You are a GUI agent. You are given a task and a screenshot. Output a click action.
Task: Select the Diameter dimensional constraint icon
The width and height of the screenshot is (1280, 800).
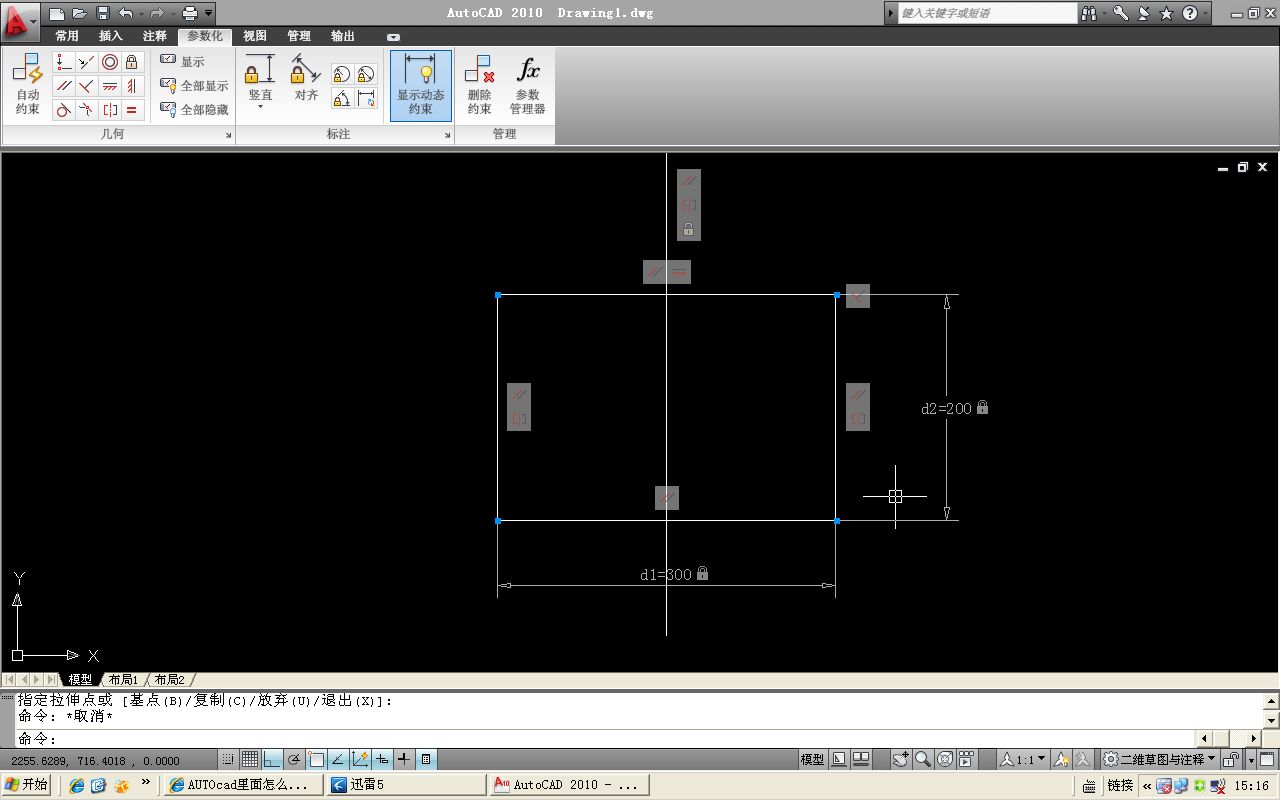[x=366, y=74]
